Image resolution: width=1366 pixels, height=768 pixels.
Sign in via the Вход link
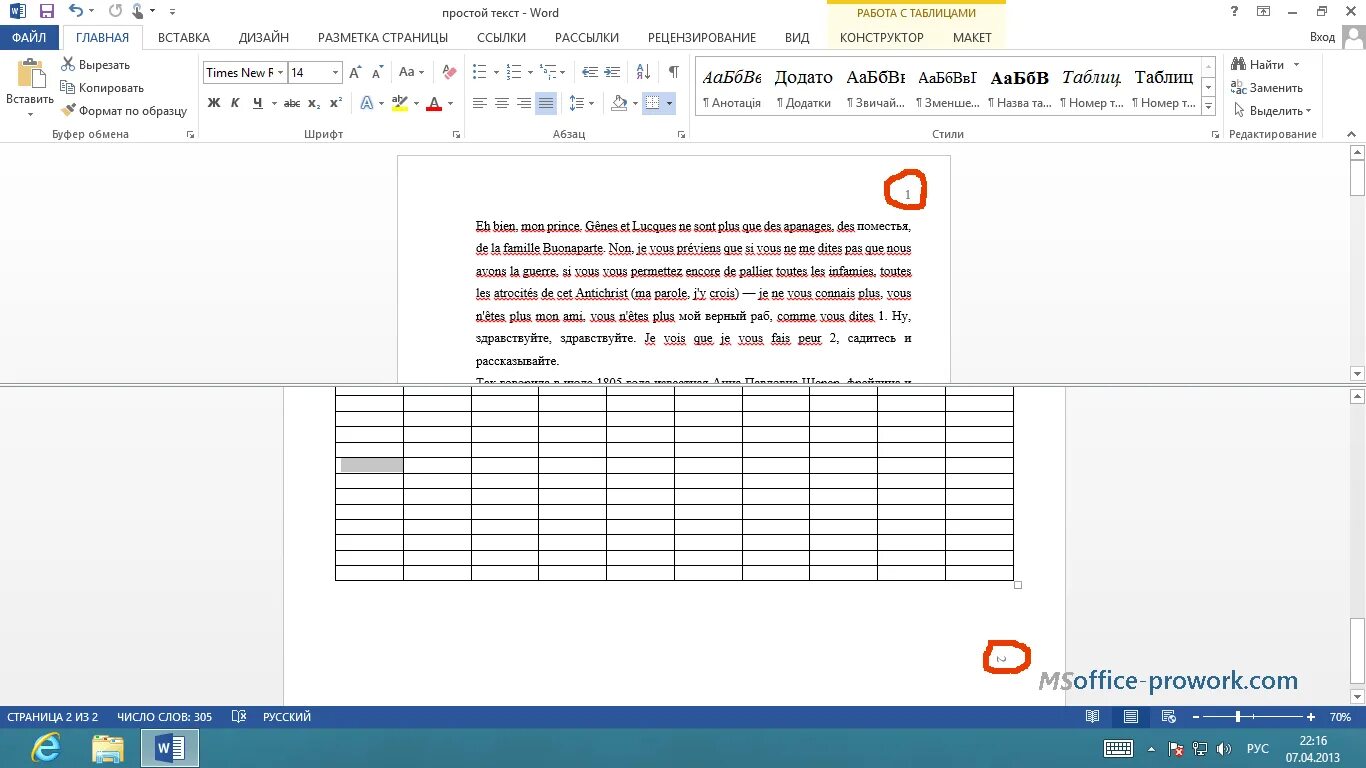pyautogui.click(x=1322, y=37)
